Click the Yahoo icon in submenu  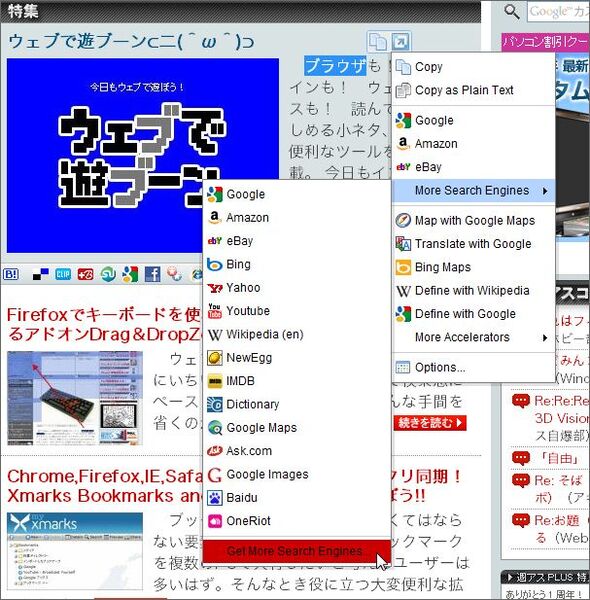coord(215,288)
